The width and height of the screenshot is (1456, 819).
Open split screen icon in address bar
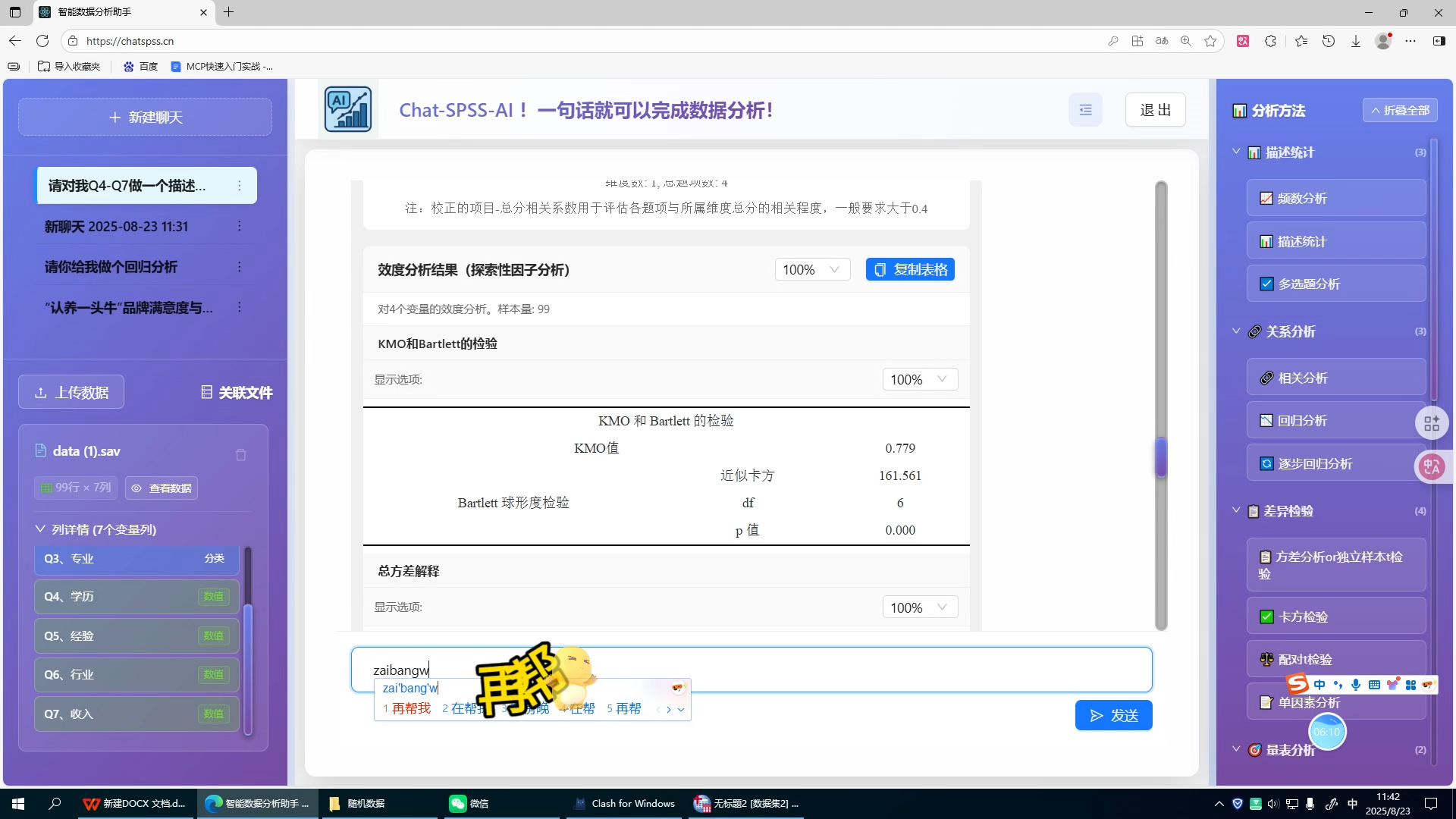(x=1137, y=41)
